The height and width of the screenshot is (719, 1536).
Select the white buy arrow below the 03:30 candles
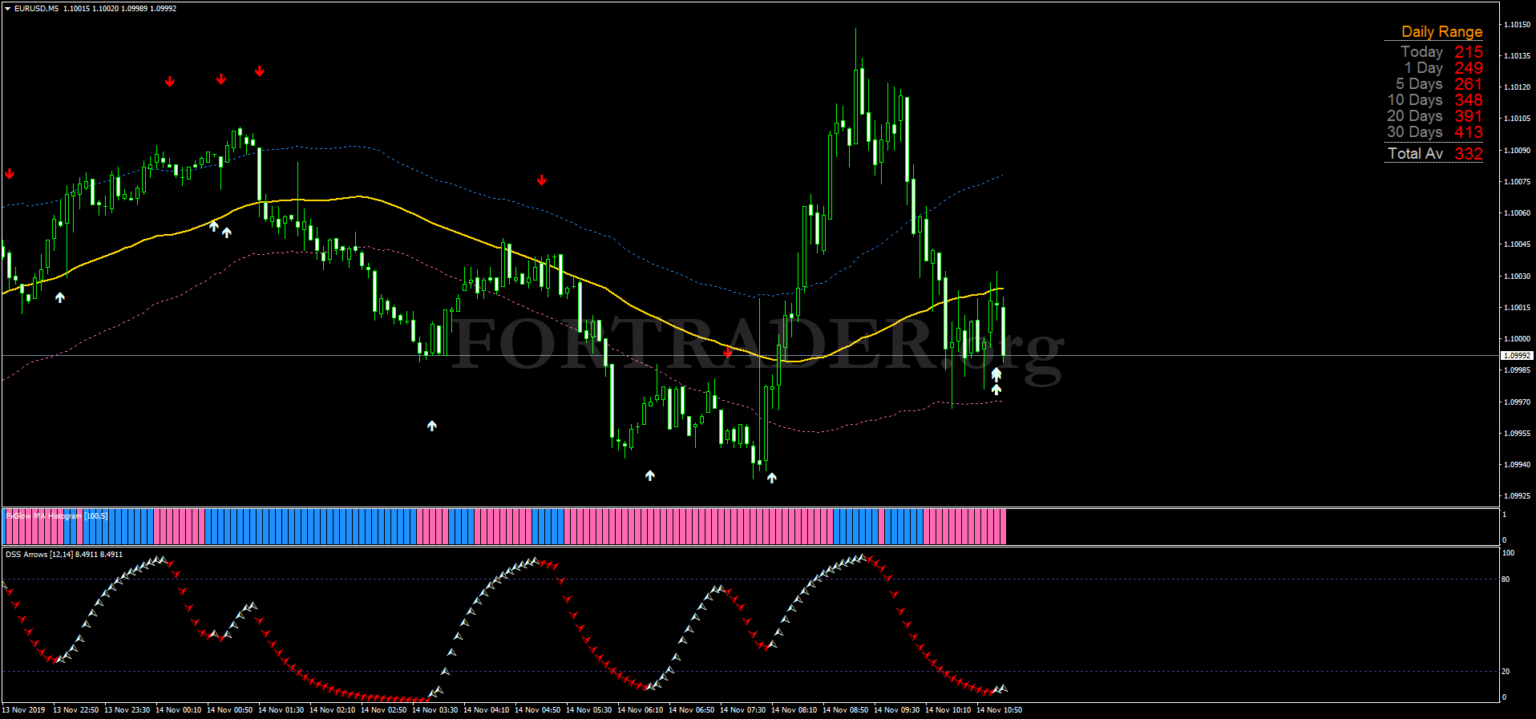[432, 426]
